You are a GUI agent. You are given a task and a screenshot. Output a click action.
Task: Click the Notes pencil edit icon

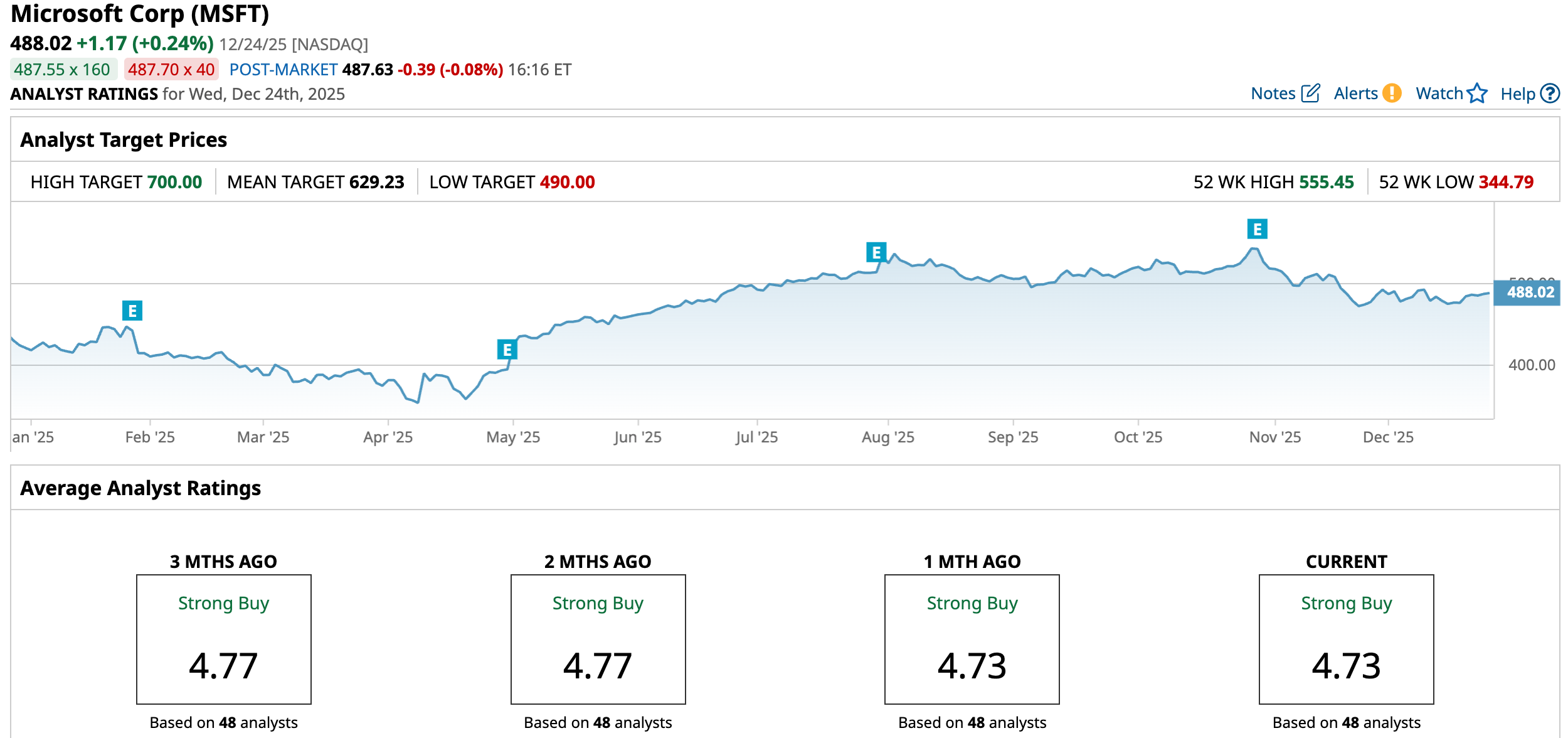[1310, 94]
